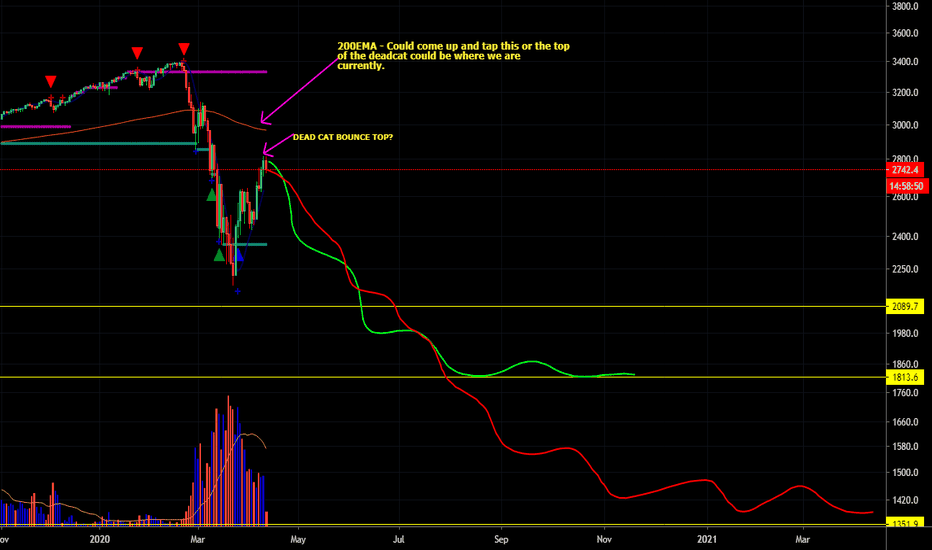Click the Jul label on time axis

coord(398,540)
